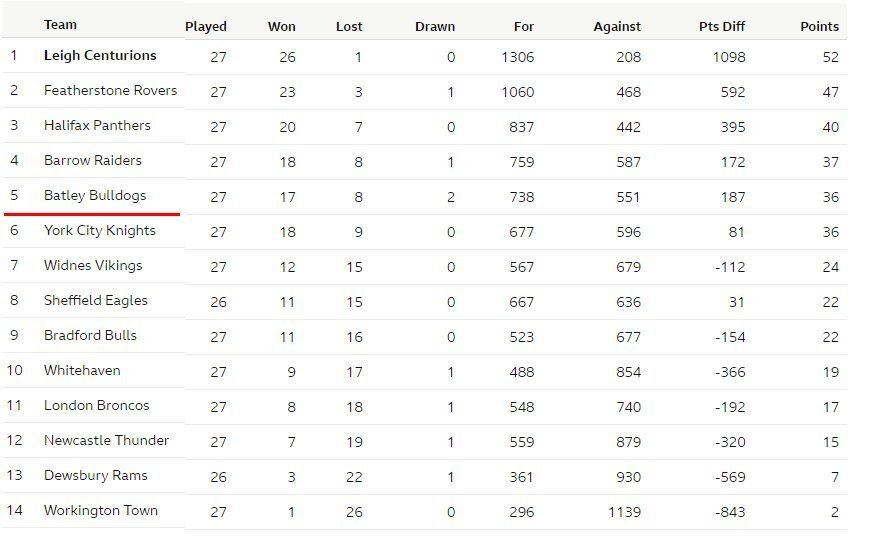Select Newcastle Thunder team name

click(x=106, y=440)
